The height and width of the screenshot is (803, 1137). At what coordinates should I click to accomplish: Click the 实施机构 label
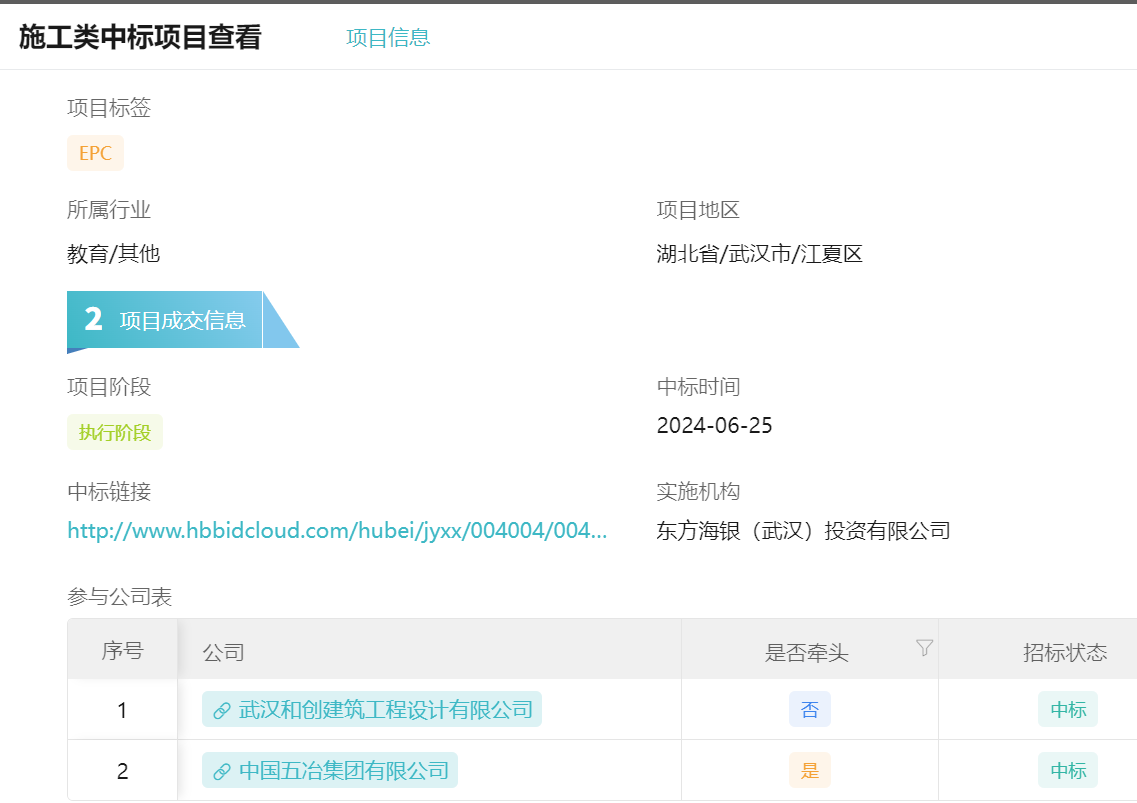pyautogui.click(x=698, y=492)
